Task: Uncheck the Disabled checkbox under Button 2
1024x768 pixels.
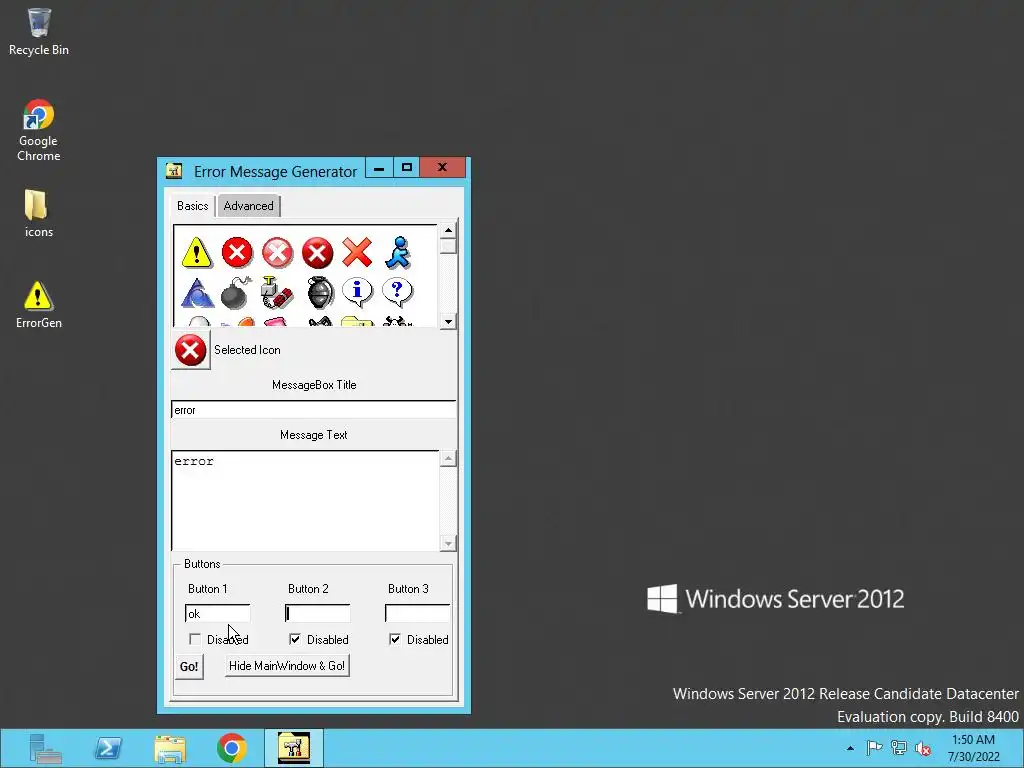Action: [295, 639]
